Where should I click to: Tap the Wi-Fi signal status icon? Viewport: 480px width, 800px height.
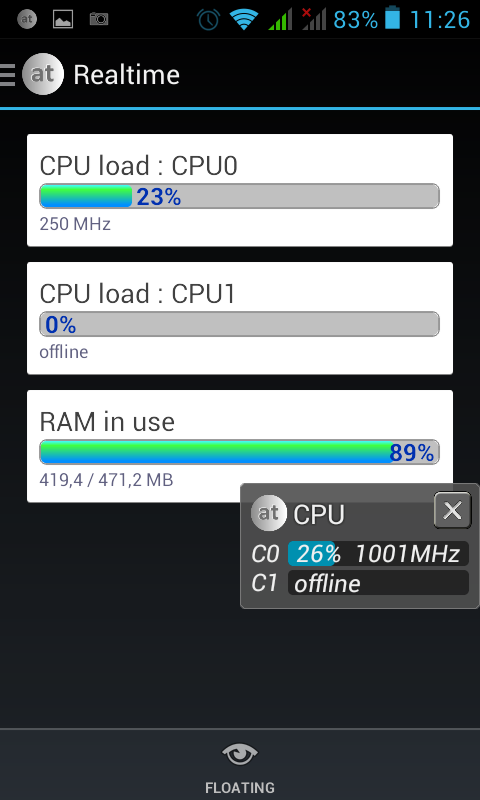[x=244, y=19]
